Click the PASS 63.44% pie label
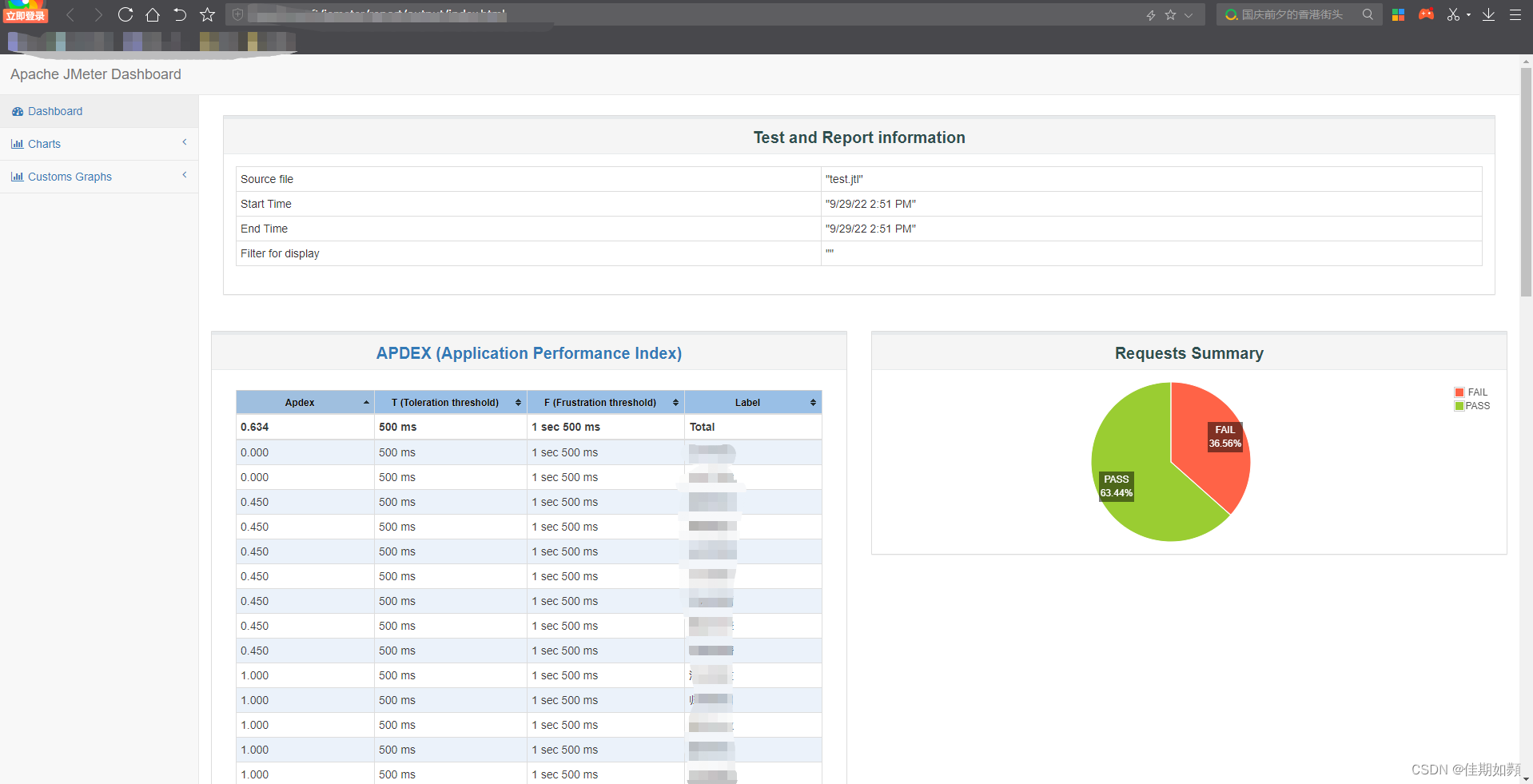 pyautogui.click(x=1116, y=486)
